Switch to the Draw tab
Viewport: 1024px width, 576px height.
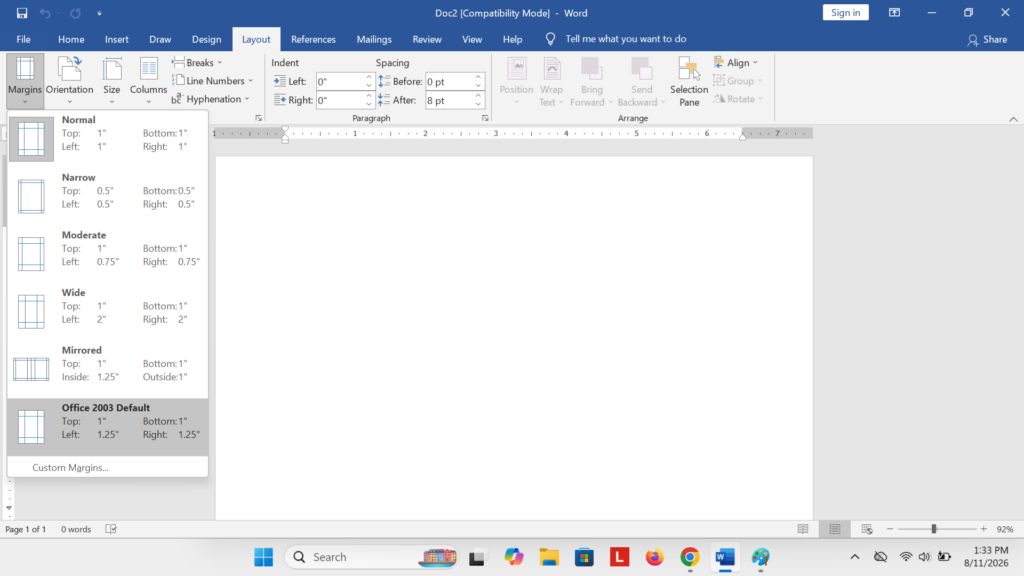tap(160, 39)
